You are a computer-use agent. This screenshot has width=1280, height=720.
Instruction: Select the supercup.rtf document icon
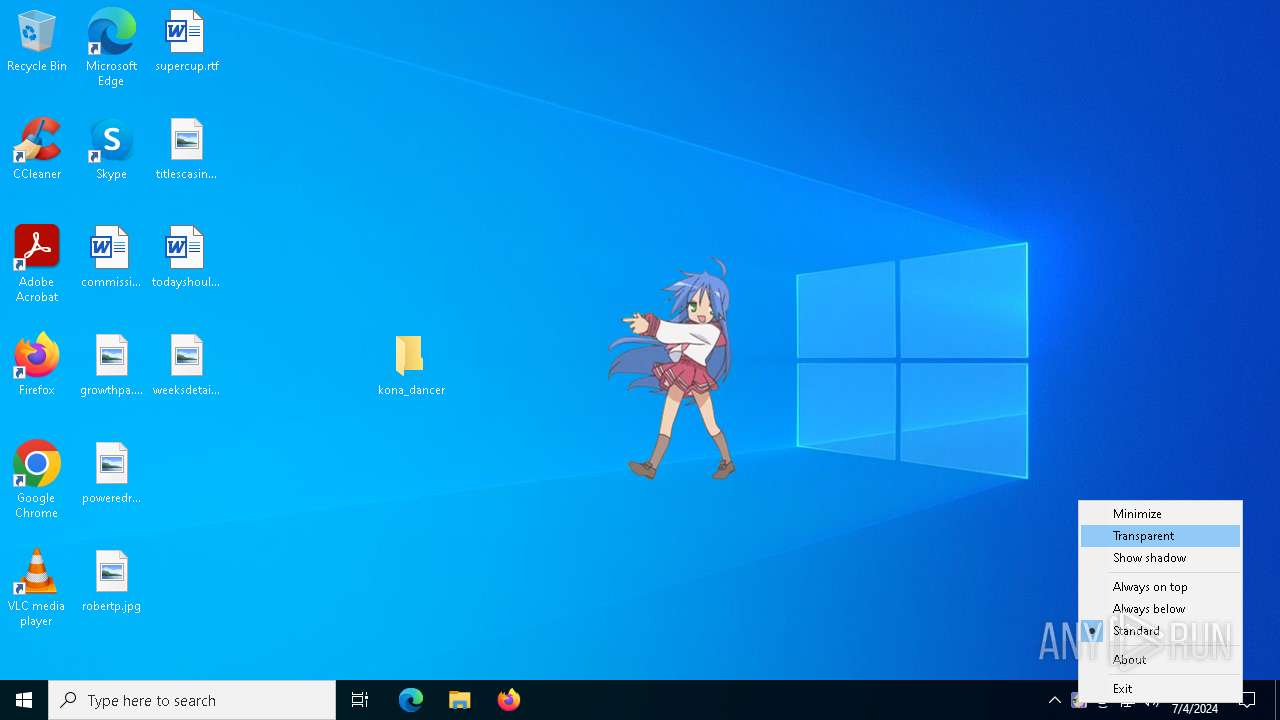(186, 41)
